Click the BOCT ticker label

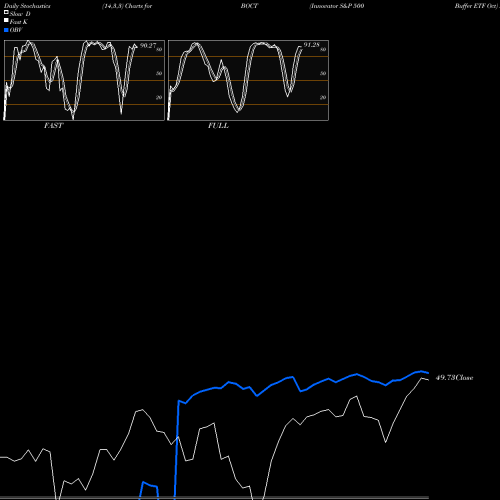[x=249, y=6]
